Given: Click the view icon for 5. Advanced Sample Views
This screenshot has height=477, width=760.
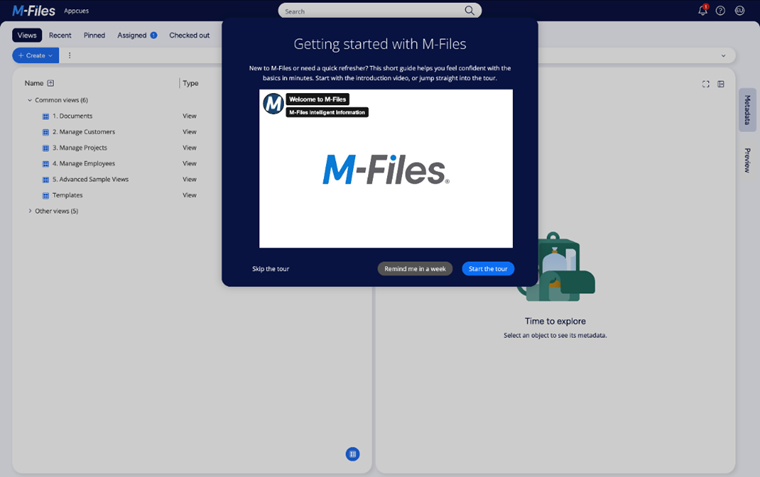Looking at the screenshot, I should [46, 180].
